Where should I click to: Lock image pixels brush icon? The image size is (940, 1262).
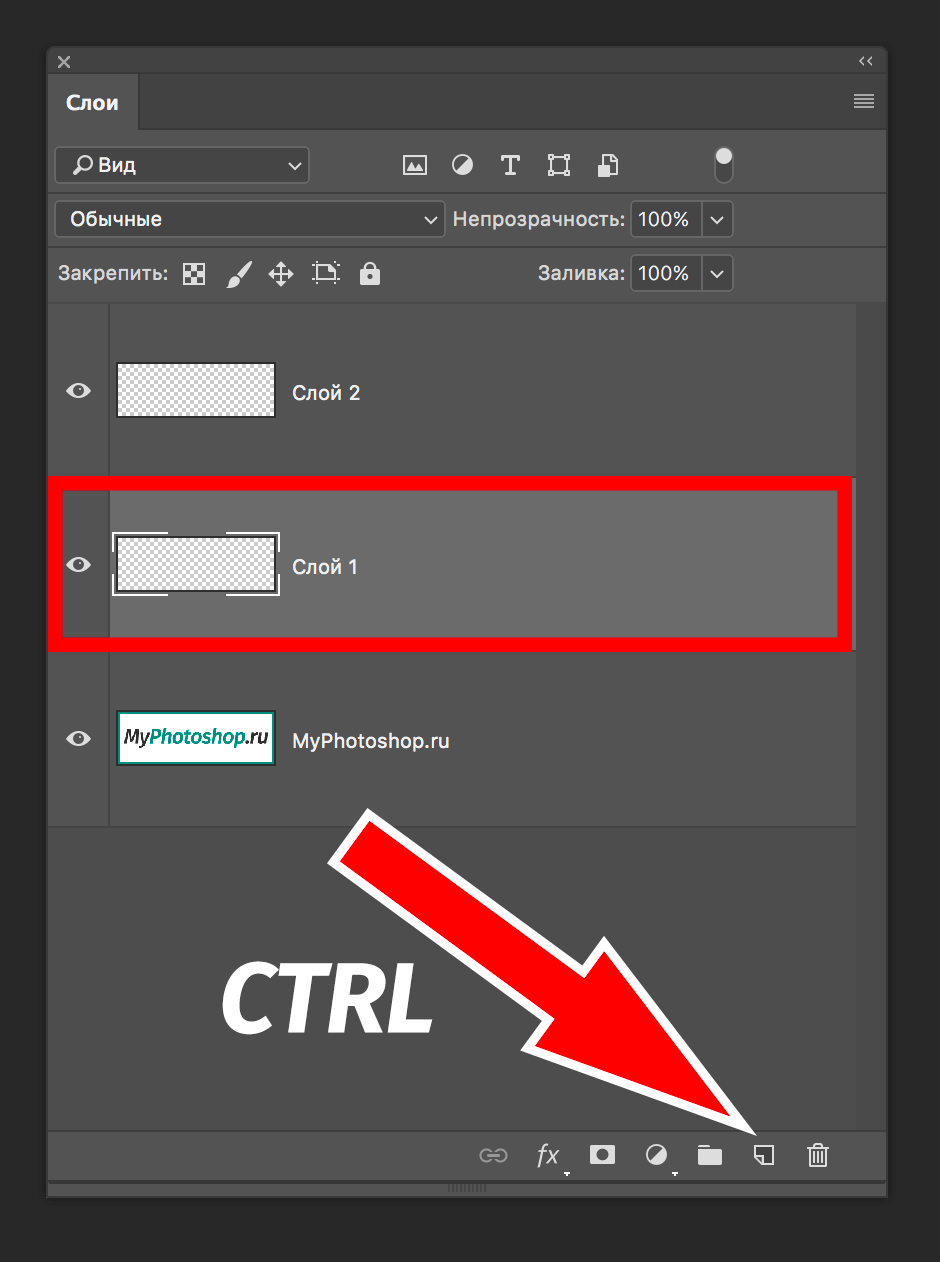tap(238, 274)
